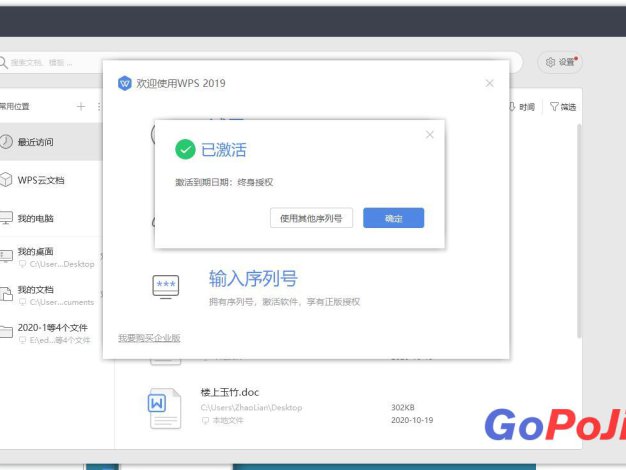Click the serial number monitor icon

166,287
